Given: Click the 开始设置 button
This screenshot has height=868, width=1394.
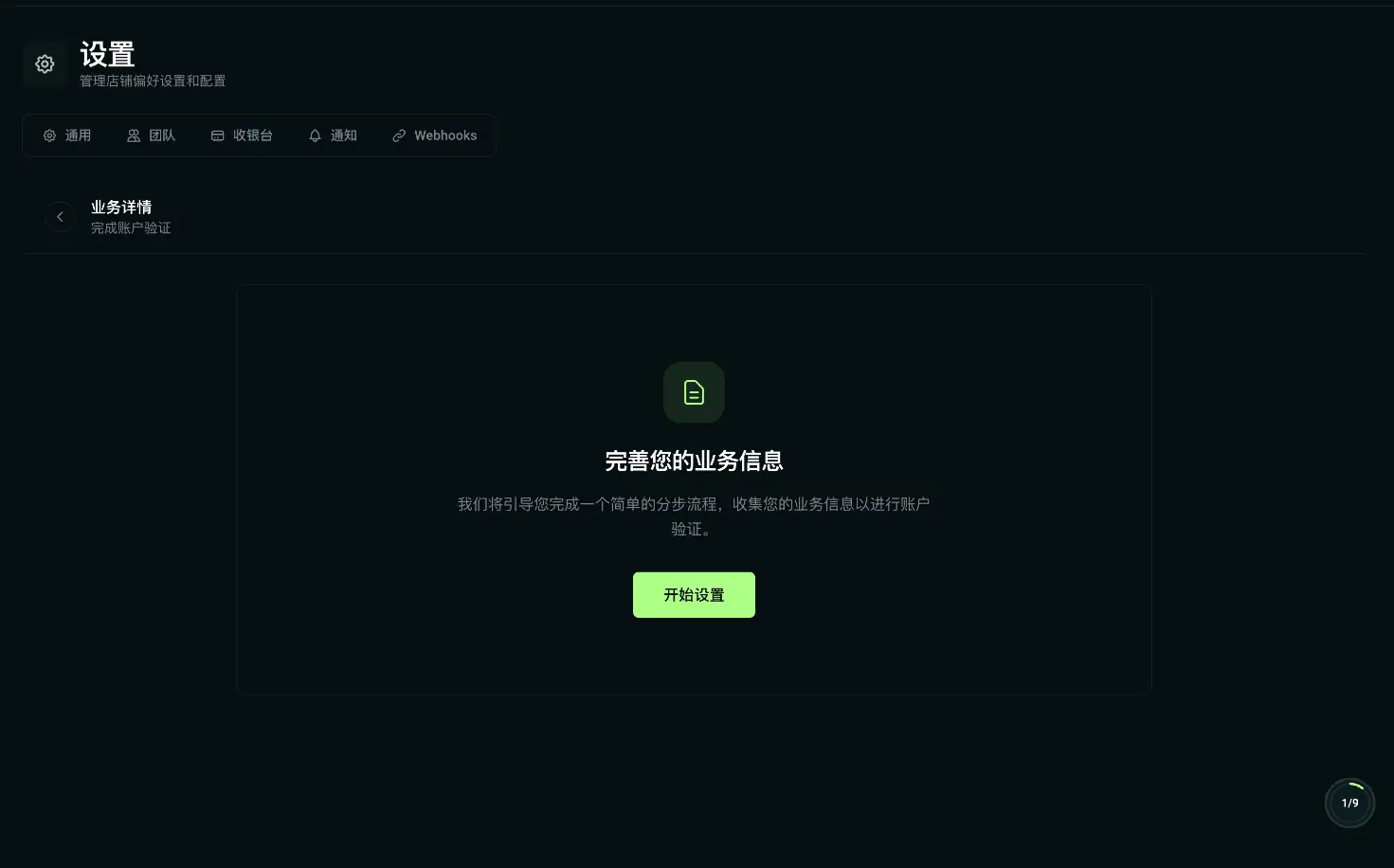Looking at the screenshot, I should click(694, 595).
